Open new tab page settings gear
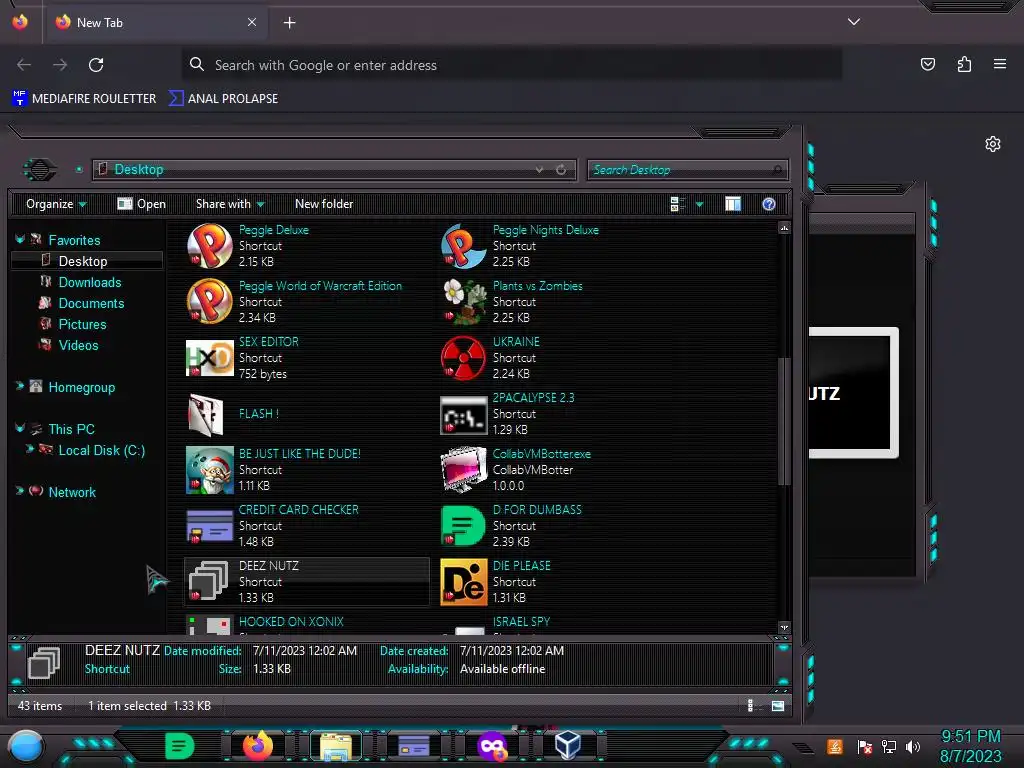 click(x=993, y=144)
